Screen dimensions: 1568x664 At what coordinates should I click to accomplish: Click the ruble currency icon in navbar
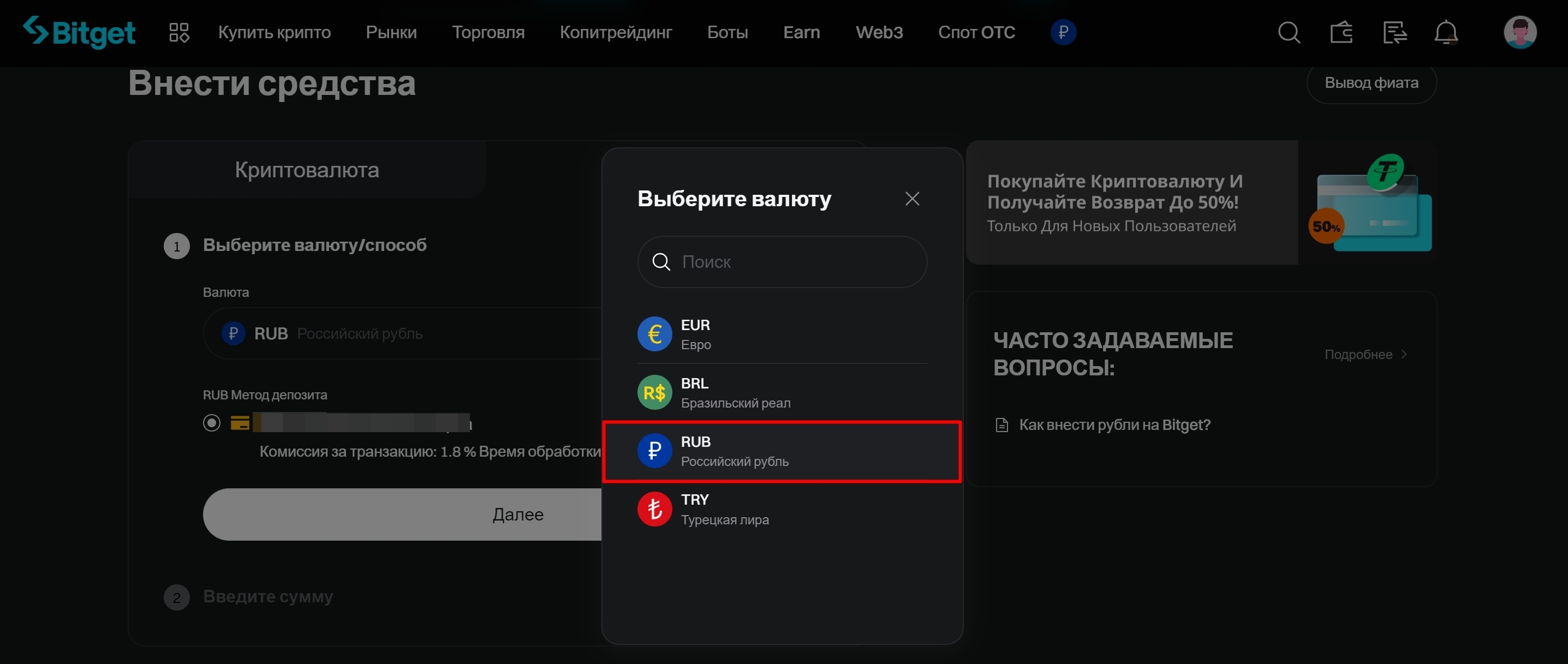1063,32
